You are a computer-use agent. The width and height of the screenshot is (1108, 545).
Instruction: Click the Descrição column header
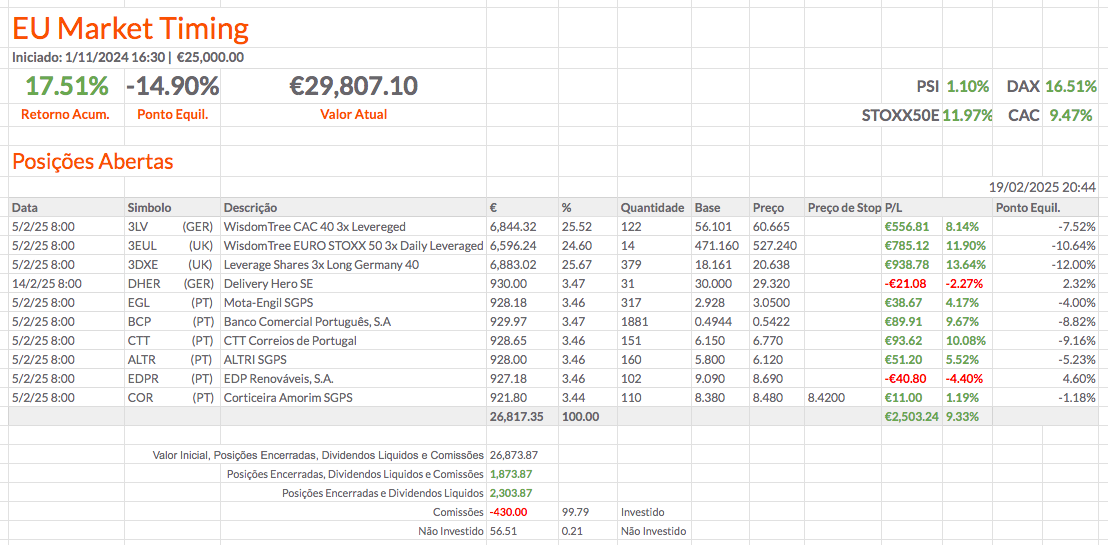(x=251, y=208)
